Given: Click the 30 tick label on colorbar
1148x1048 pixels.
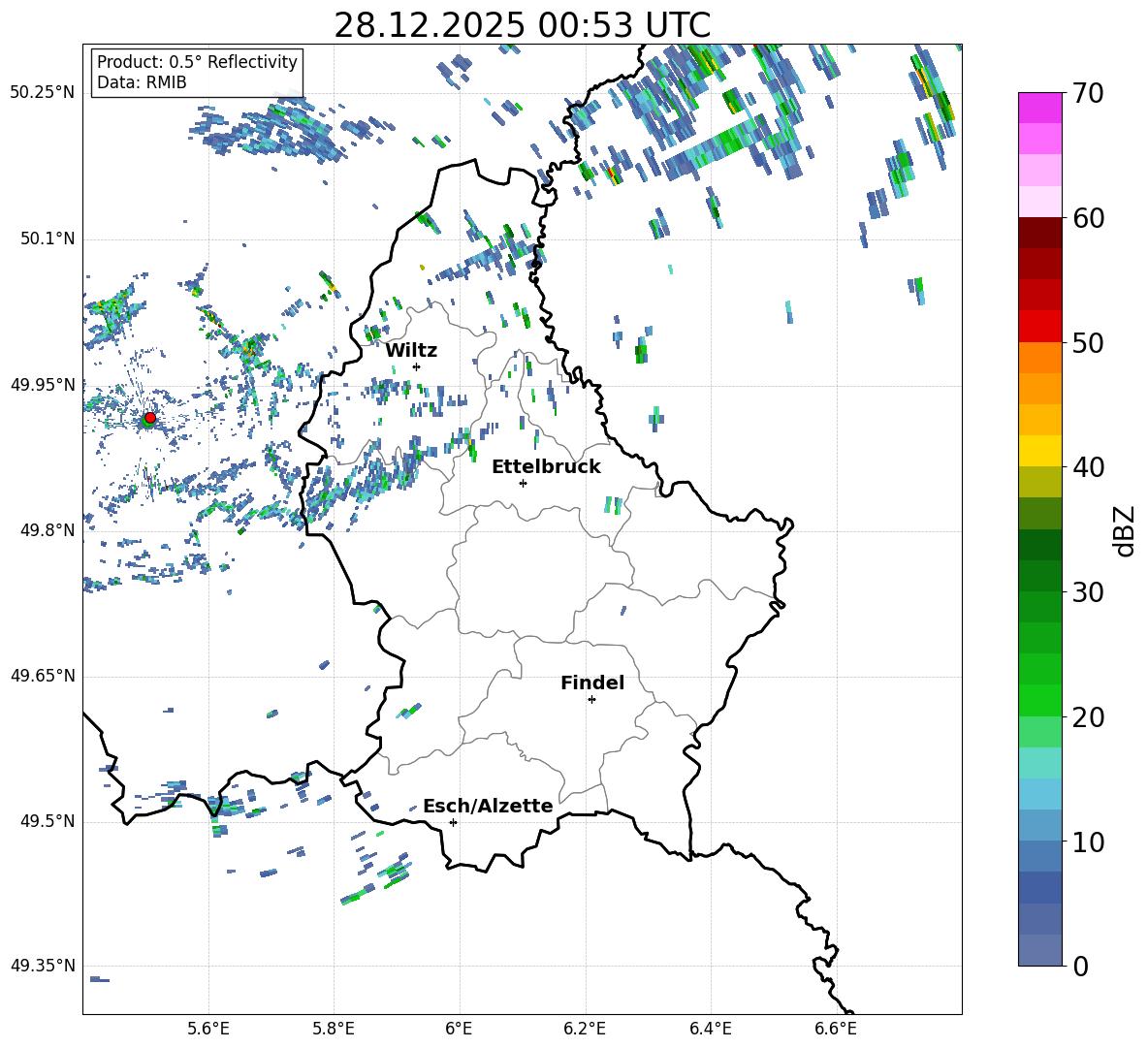Looking at the screenshot, I should [x=1088, y=592].
